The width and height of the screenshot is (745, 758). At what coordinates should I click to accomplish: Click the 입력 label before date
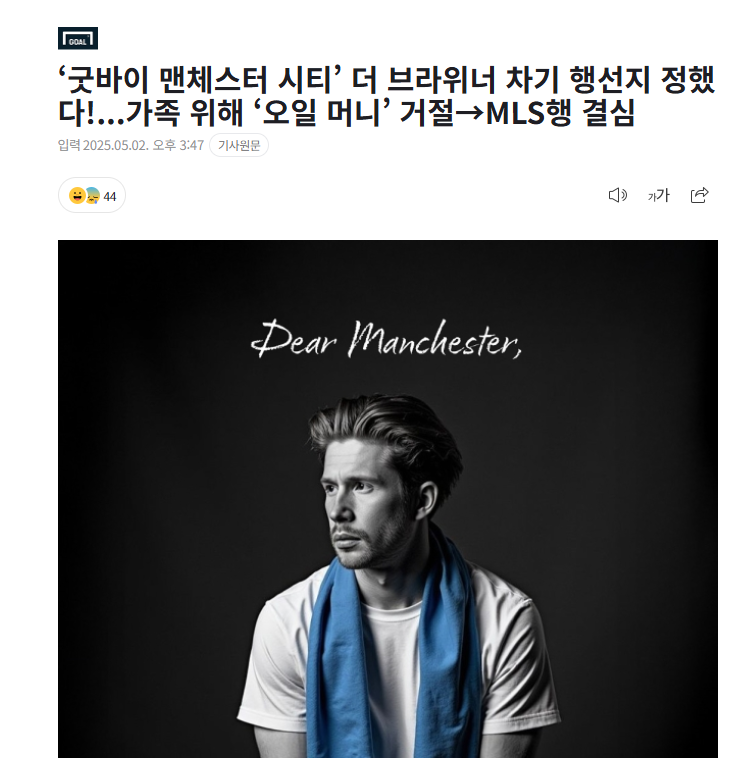coord(69,145)
